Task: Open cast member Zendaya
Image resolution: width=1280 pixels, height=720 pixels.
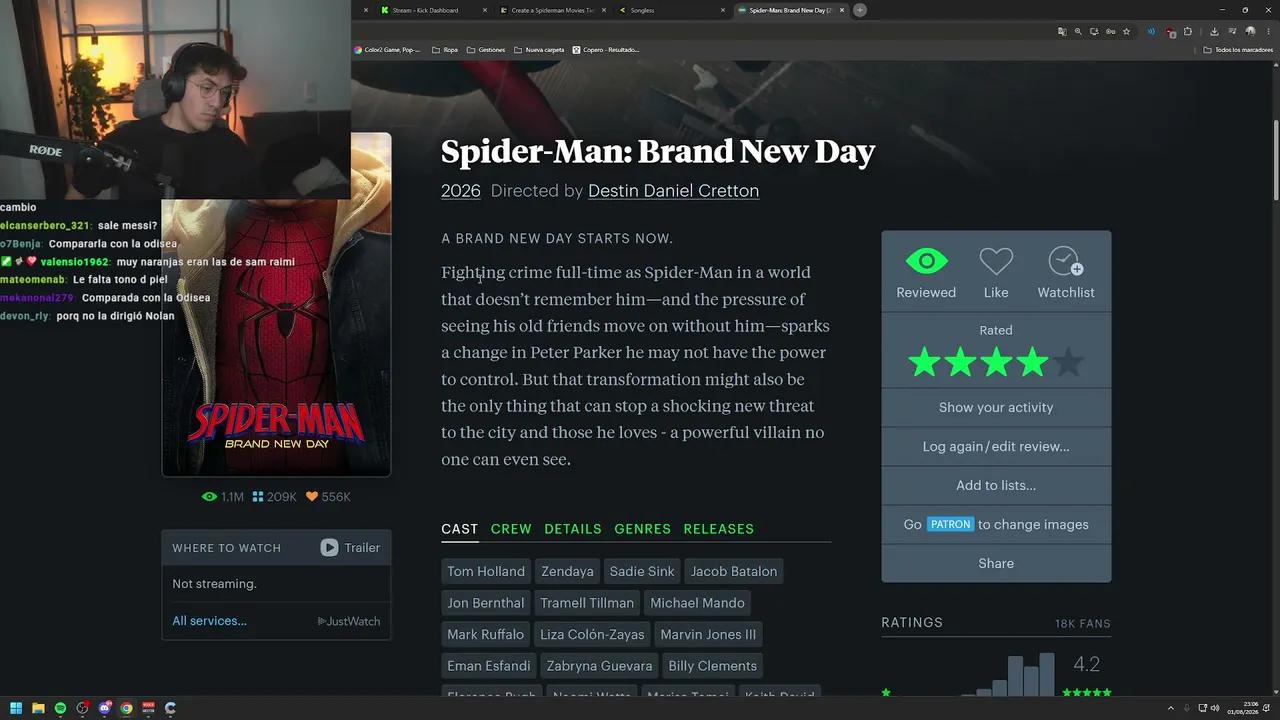Action: pyautogui.click(x=567, y=571)
